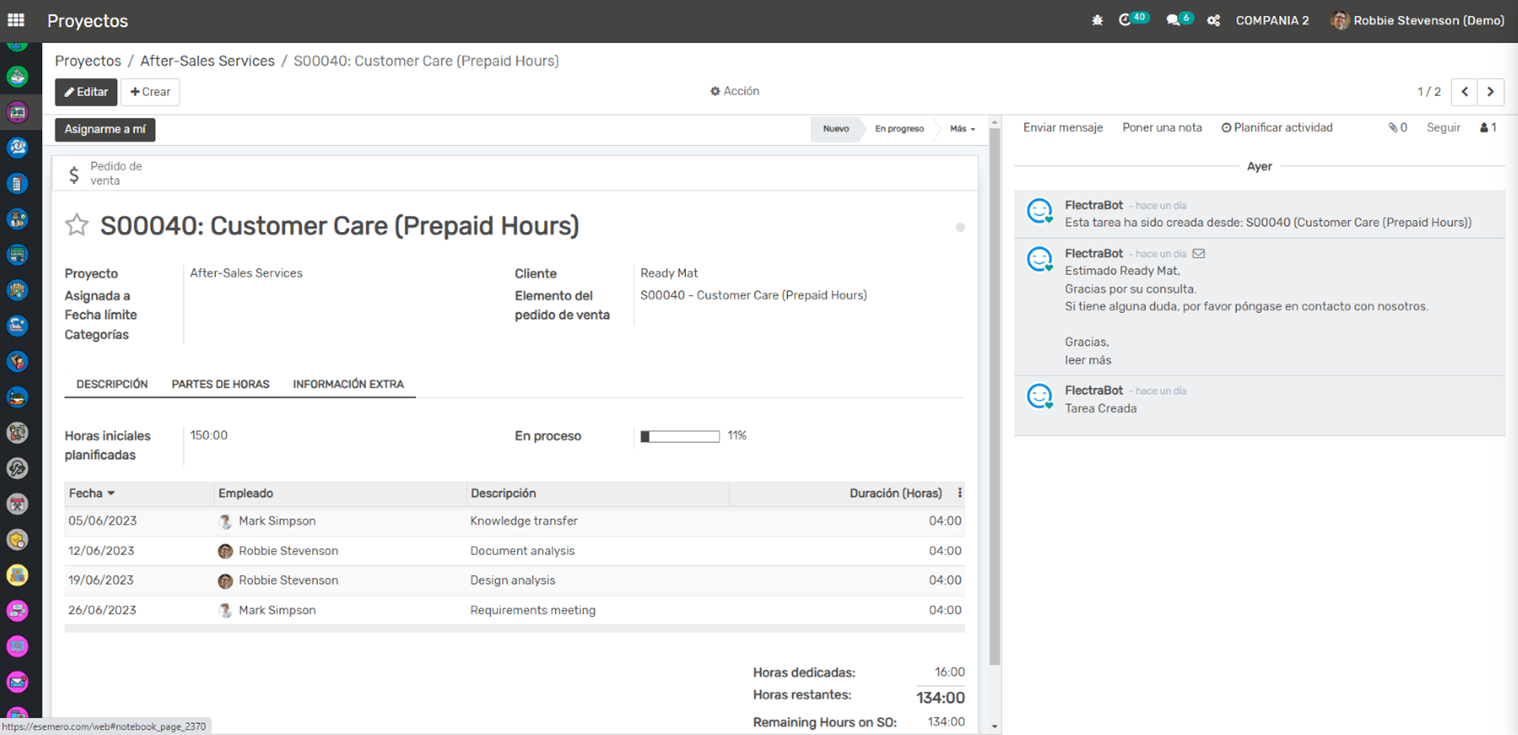This screenshot has height=735, width=1518.
Task: Click the settings gears icon in top bar
Action: point(1213,20)
